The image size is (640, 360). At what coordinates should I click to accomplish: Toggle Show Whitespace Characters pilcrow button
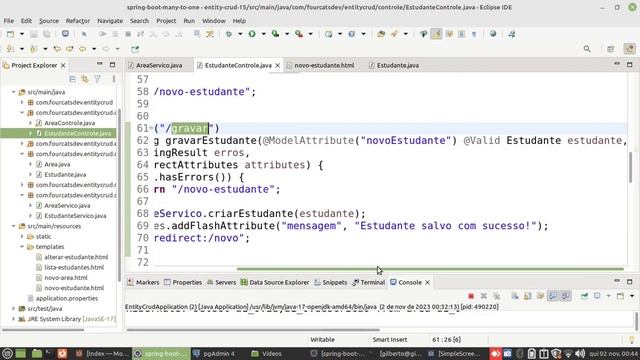474,34
